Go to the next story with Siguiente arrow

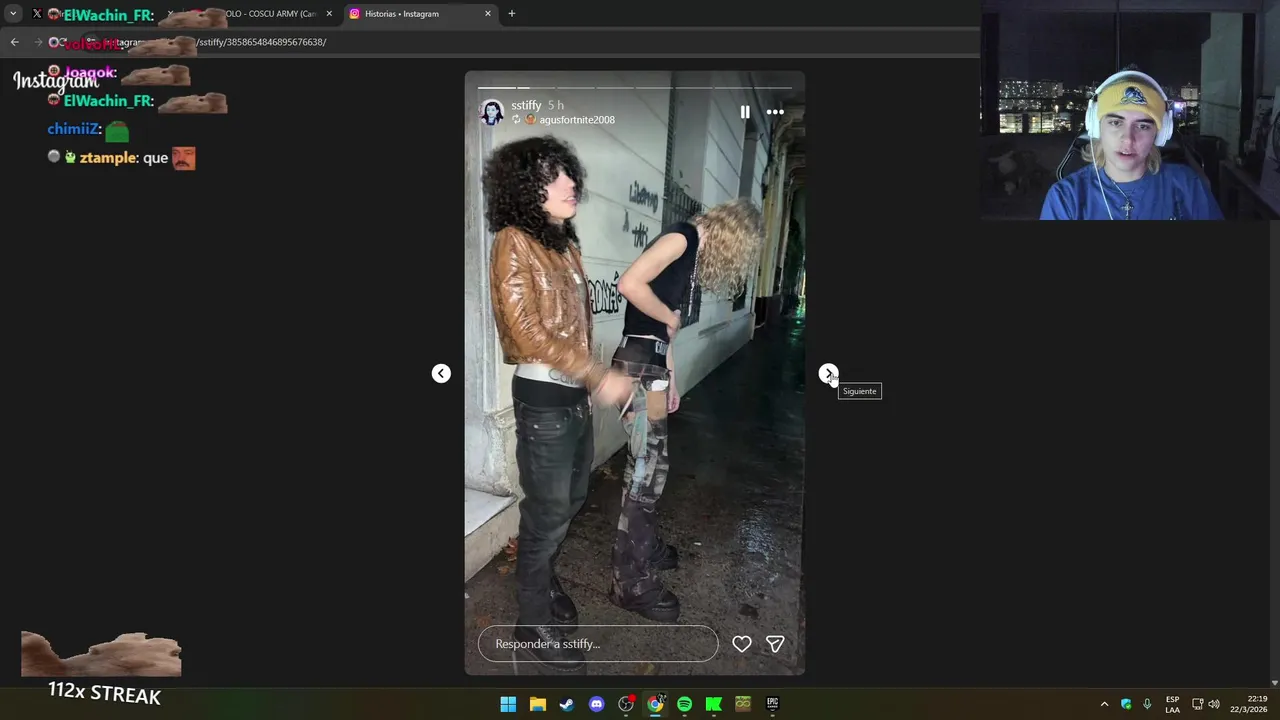pos(828,373)
